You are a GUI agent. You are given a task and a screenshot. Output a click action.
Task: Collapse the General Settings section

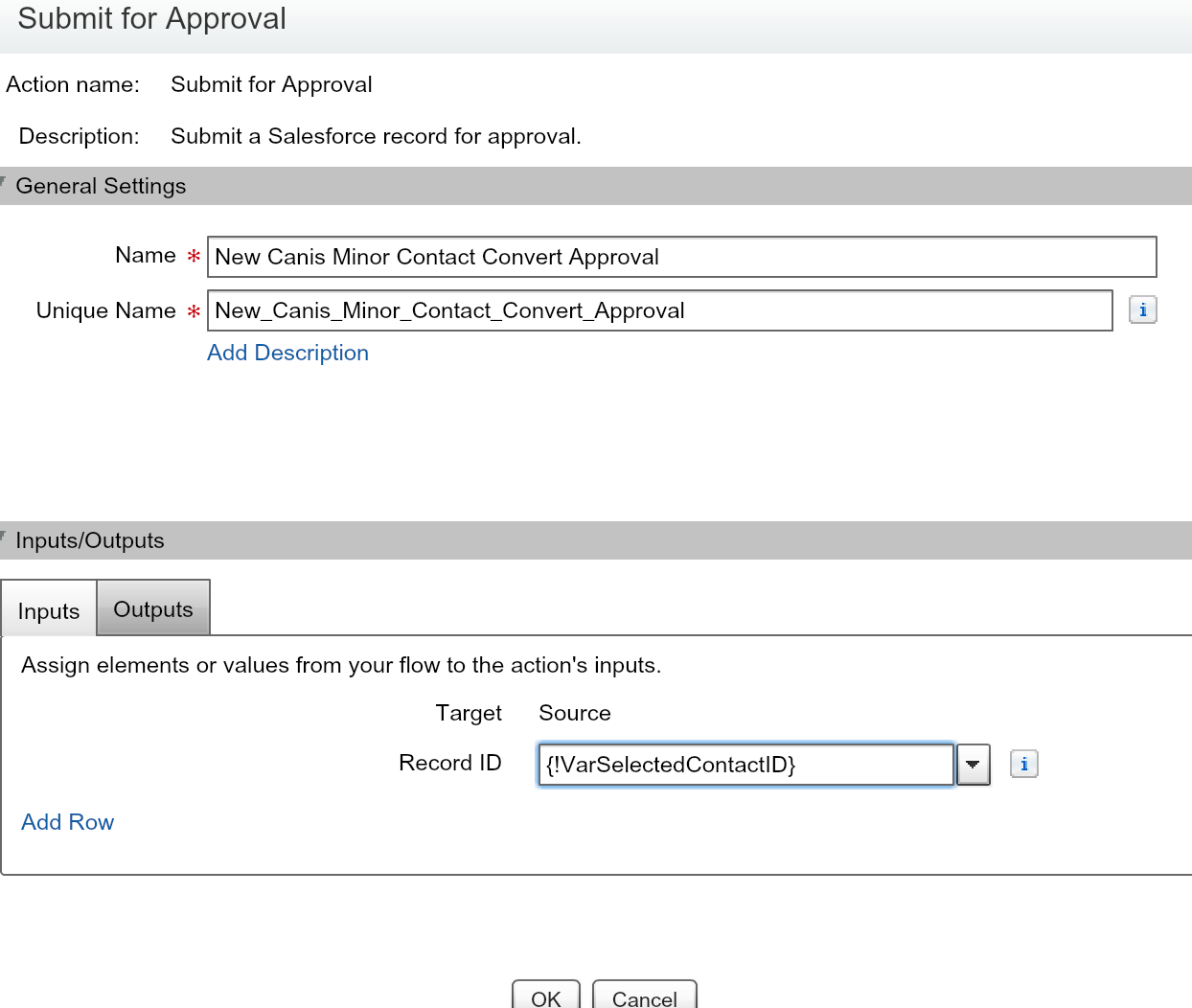5,181
